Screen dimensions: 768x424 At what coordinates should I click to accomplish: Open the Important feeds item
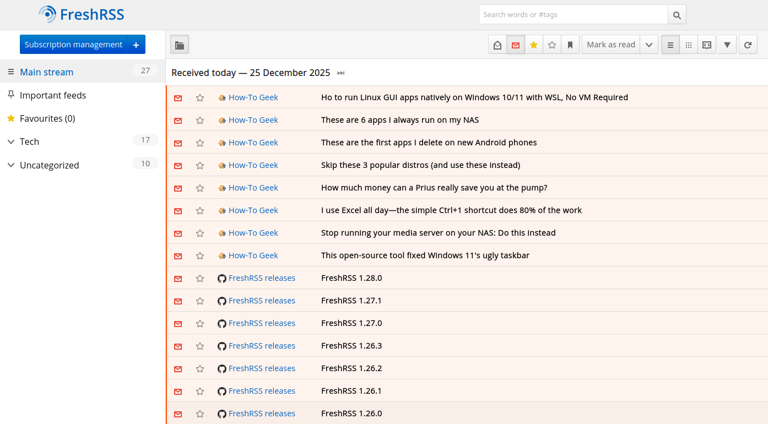pyautogui.click(x=52, y=95)
